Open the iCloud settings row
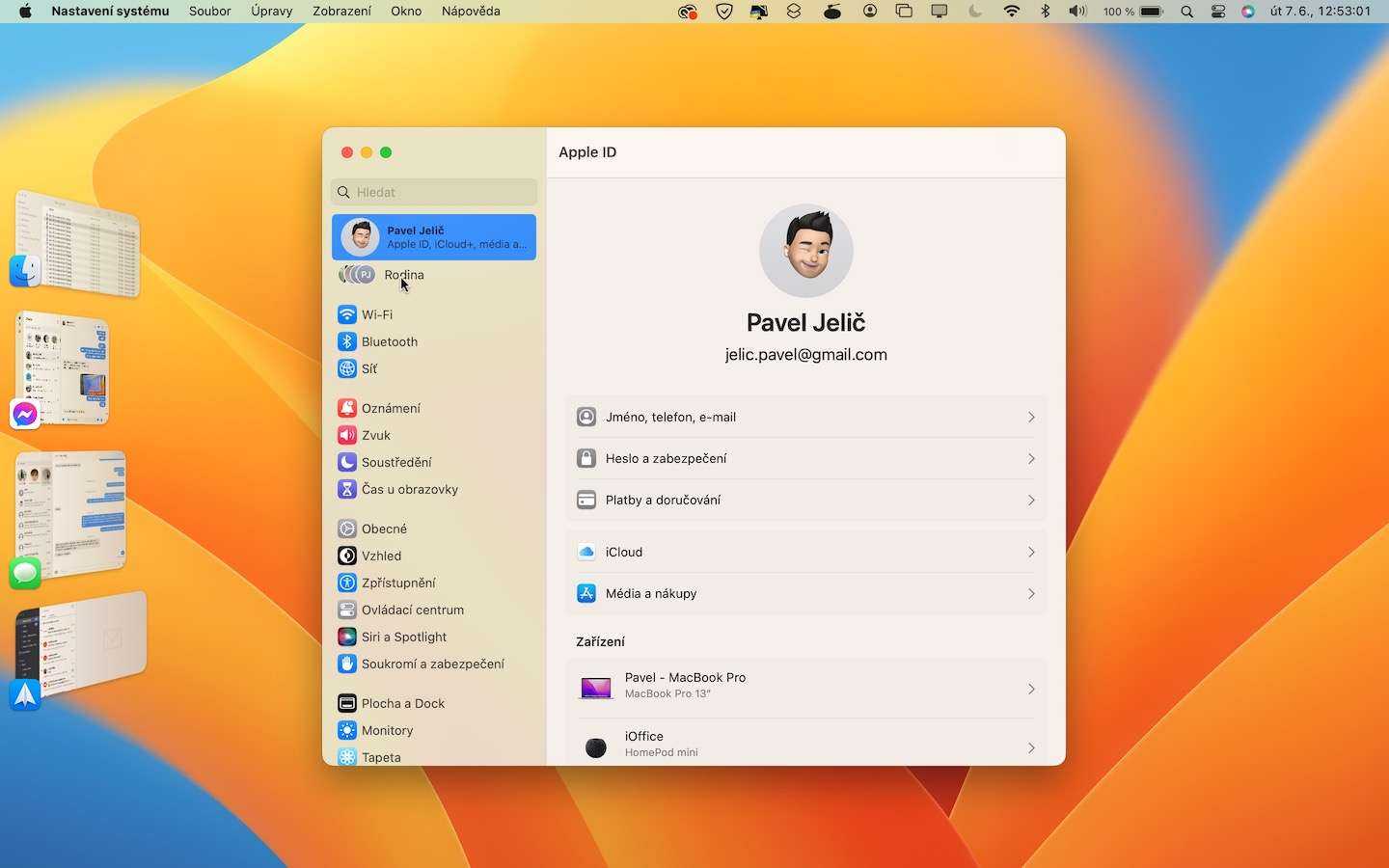Viewport: 1389px width, 868px height. 805,552
